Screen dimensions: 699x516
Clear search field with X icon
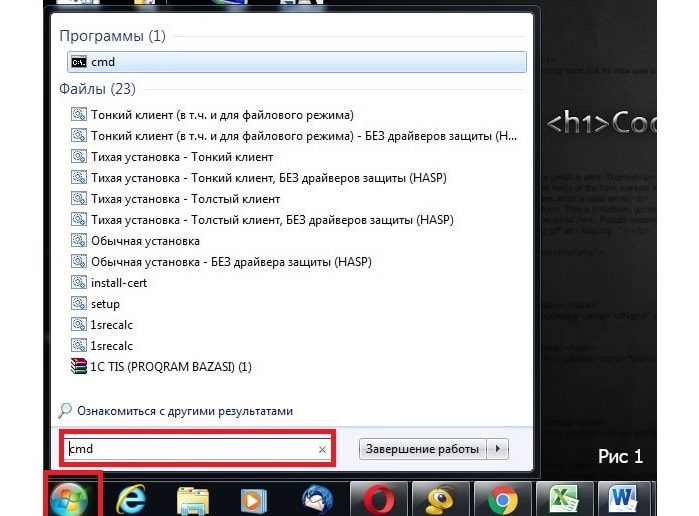[322, 450]
